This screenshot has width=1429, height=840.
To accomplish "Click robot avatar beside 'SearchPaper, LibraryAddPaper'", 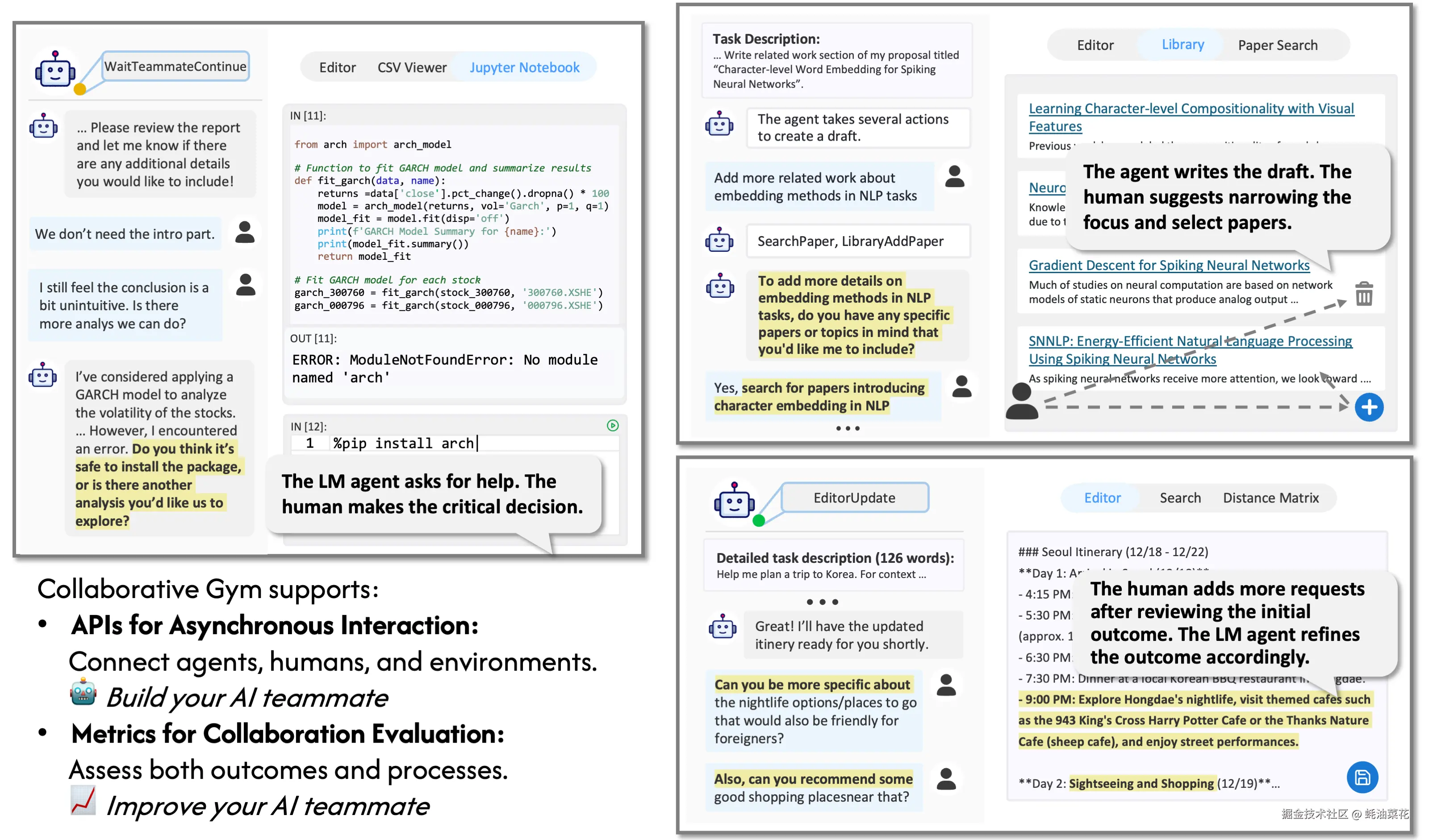I will point(719,240).
